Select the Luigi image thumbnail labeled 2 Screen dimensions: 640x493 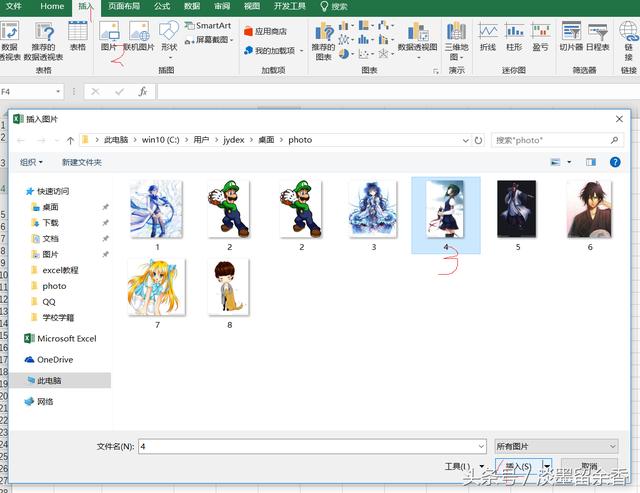[x=230, y=212]
